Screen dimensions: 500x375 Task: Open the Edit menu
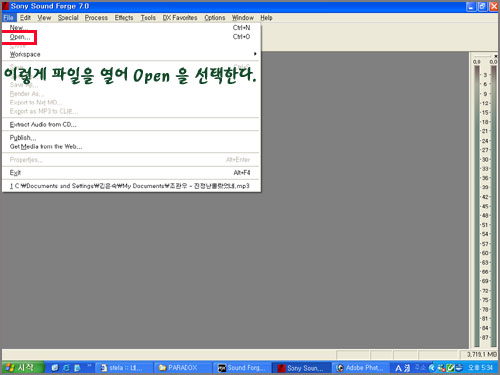(25, 18)
